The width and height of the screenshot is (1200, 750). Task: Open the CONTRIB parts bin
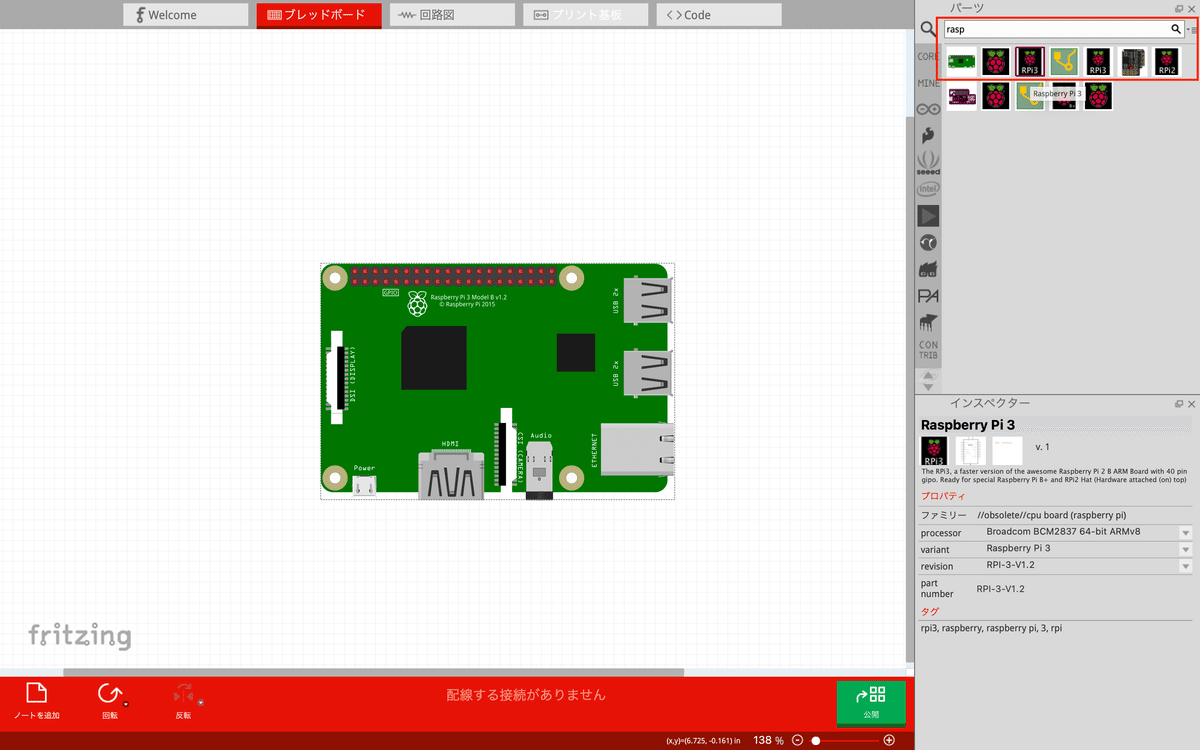(x=928, y=350)
